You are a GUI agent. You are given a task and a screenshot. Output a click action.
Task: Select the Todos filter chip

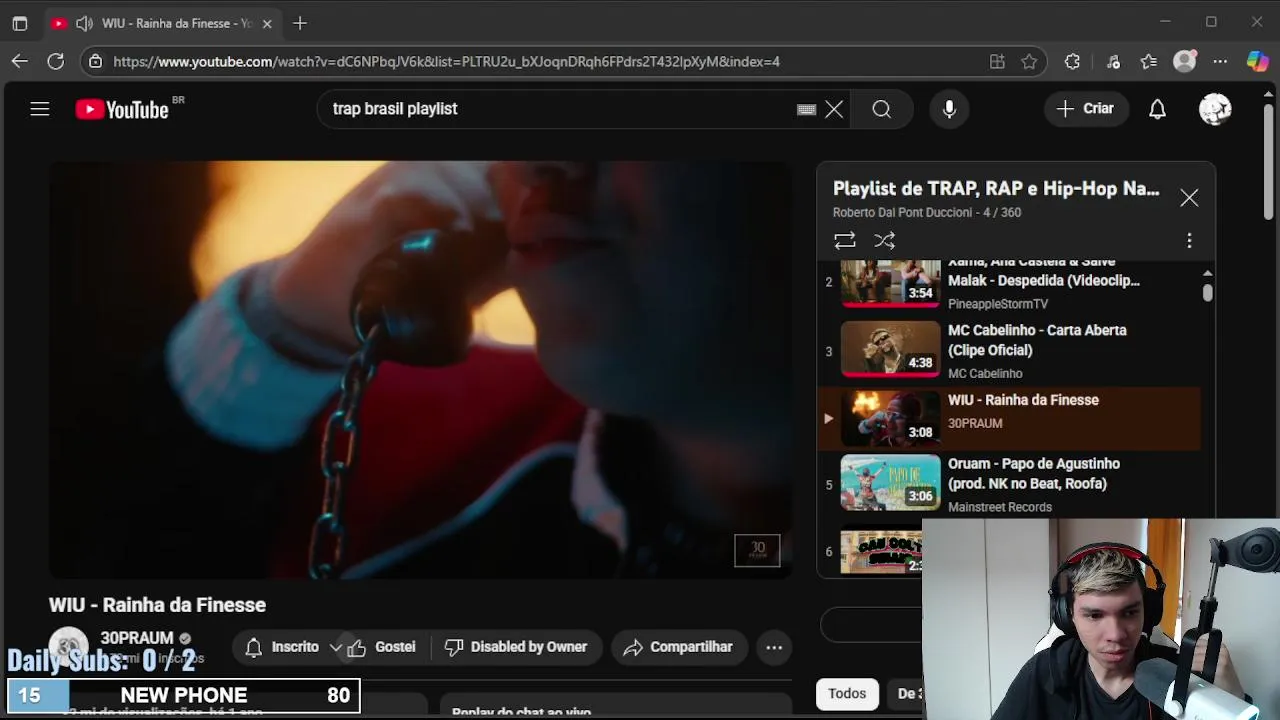[x=846, y=693]
